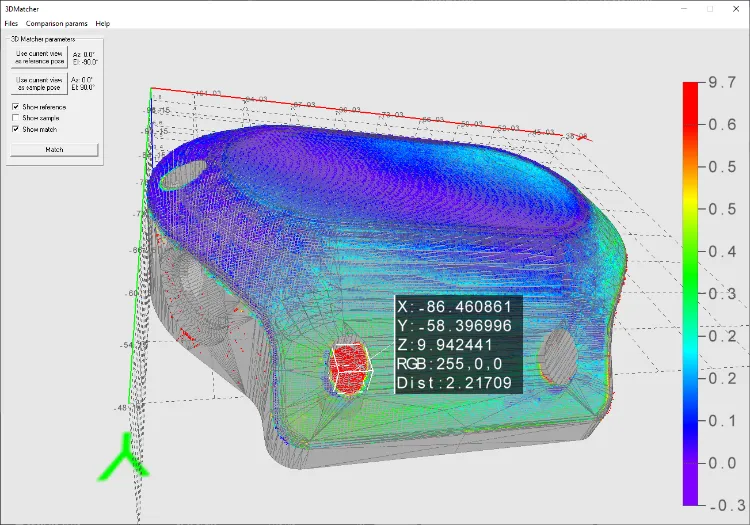Viewport: 750px width, 525px height.
Task: Open the Help menu
Action: click(102, 23)
